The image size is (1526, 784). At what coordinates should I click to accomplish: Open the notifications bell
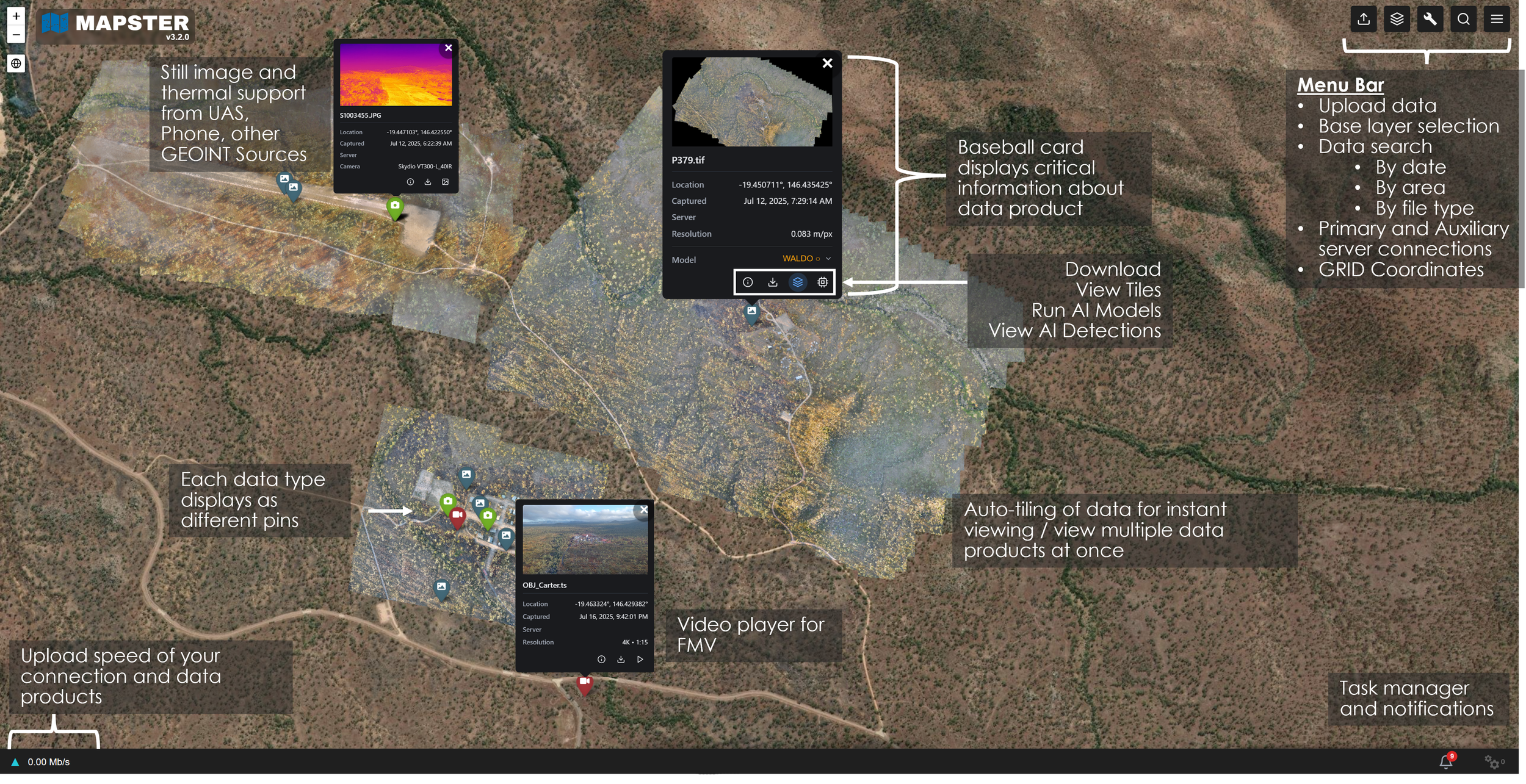point(1445,761)
